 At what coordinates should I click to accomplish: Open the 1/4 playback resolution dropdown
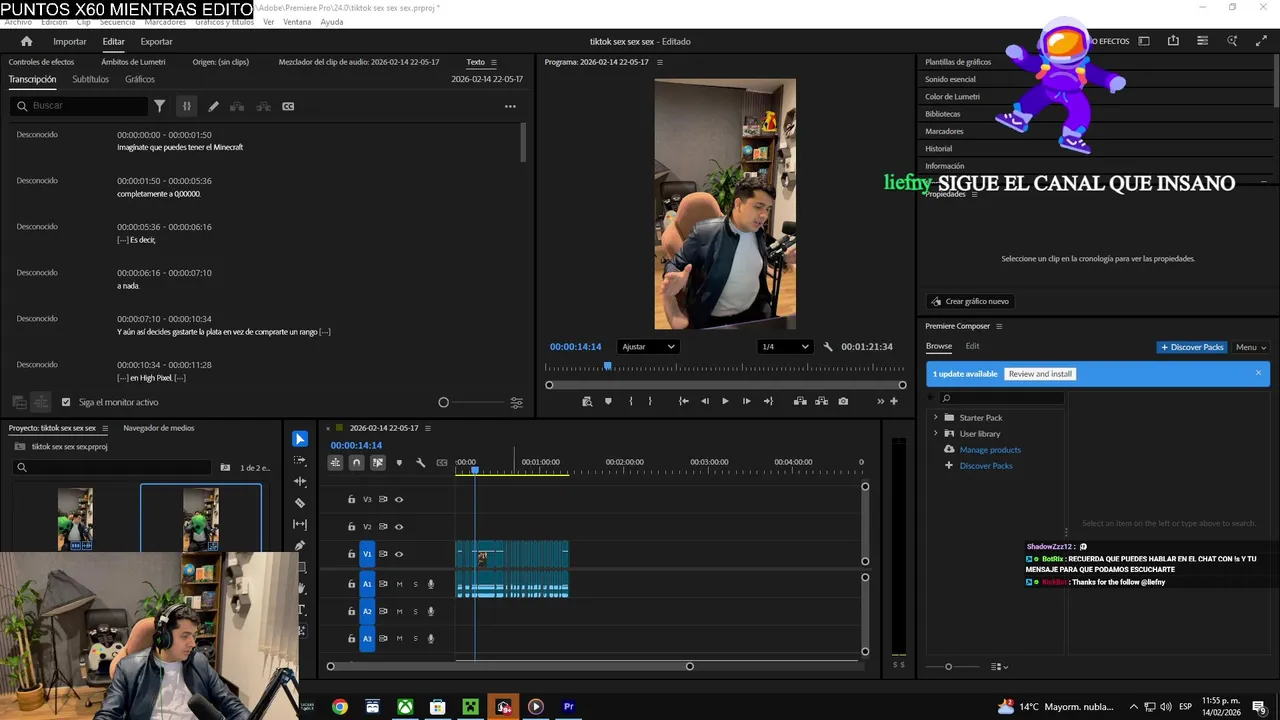click(785, 347)
